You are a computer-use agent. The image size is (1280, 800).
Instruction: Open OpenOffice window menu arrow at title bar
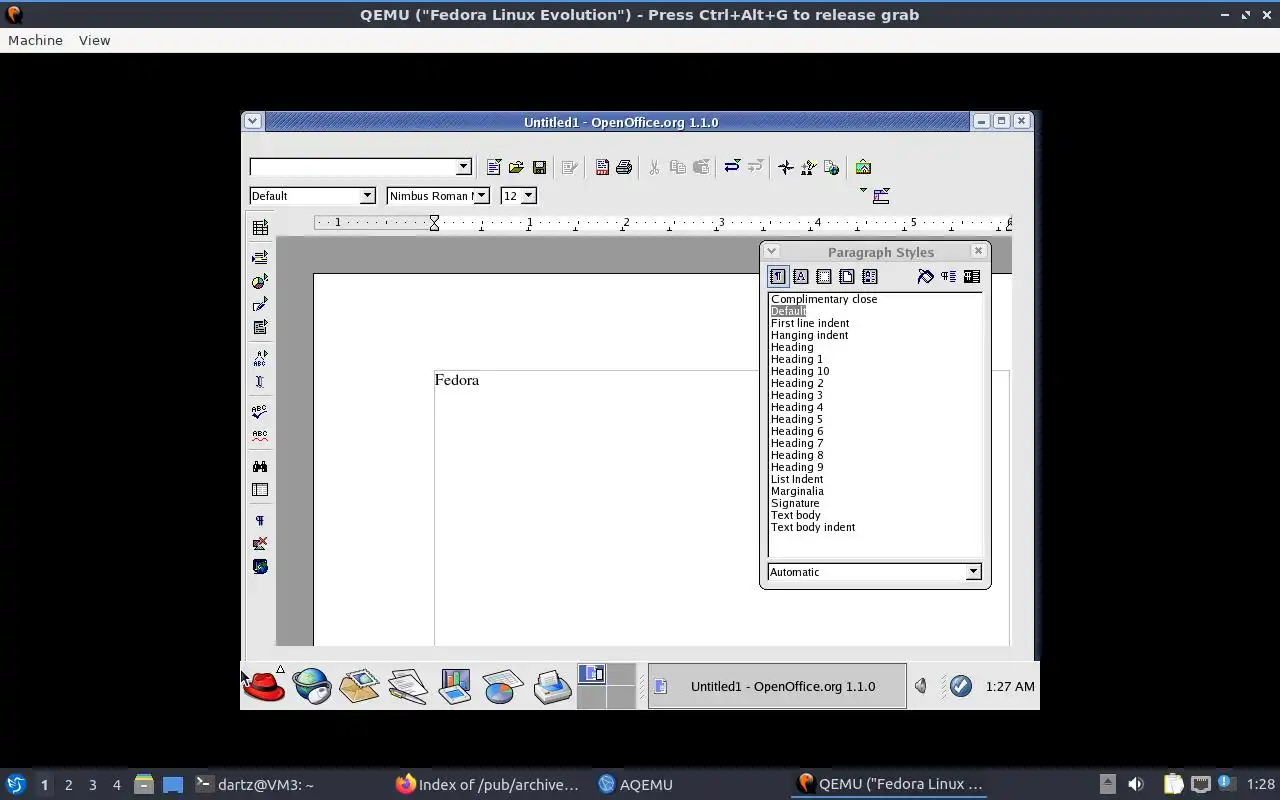point(252,121)
